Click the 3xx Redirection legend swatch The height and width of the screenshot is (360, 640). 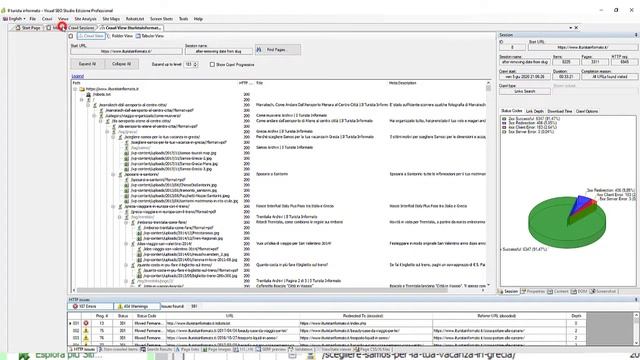(504, 123)
